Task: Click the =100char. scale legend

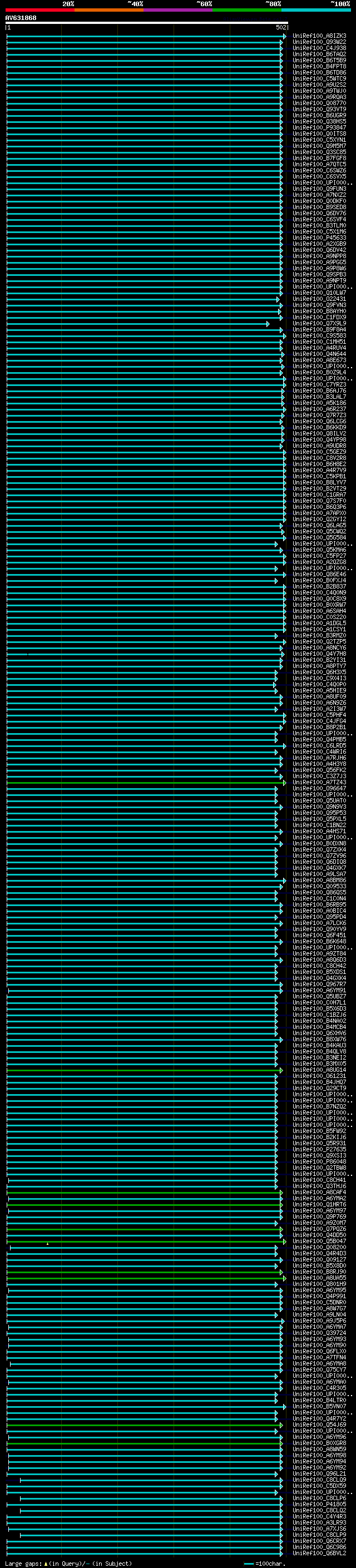Action: (265, 1564)
